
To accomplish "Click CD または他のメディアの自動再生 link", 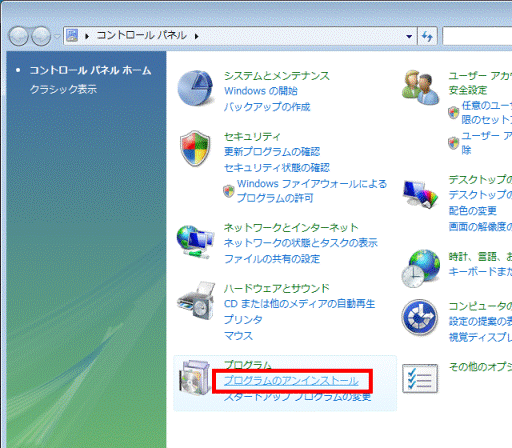I will click(x=299, y=304).
